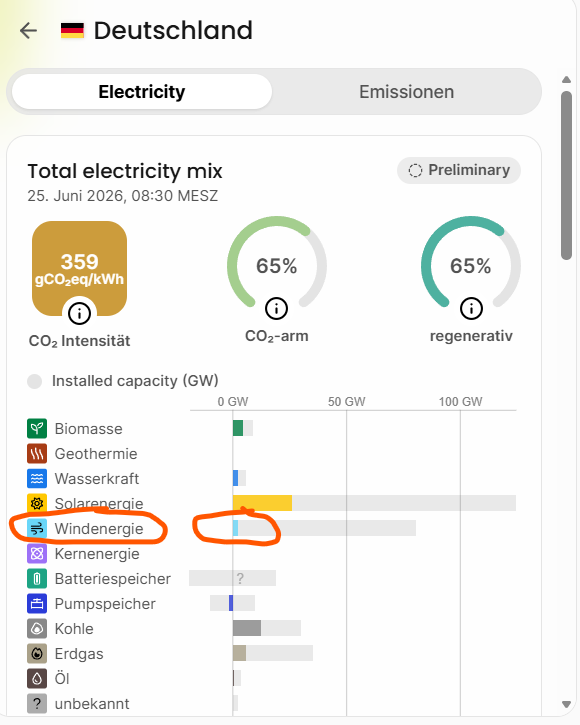Click the gray Kohle production bar
This screenshot has width=580, height=725.
(247, 628)
